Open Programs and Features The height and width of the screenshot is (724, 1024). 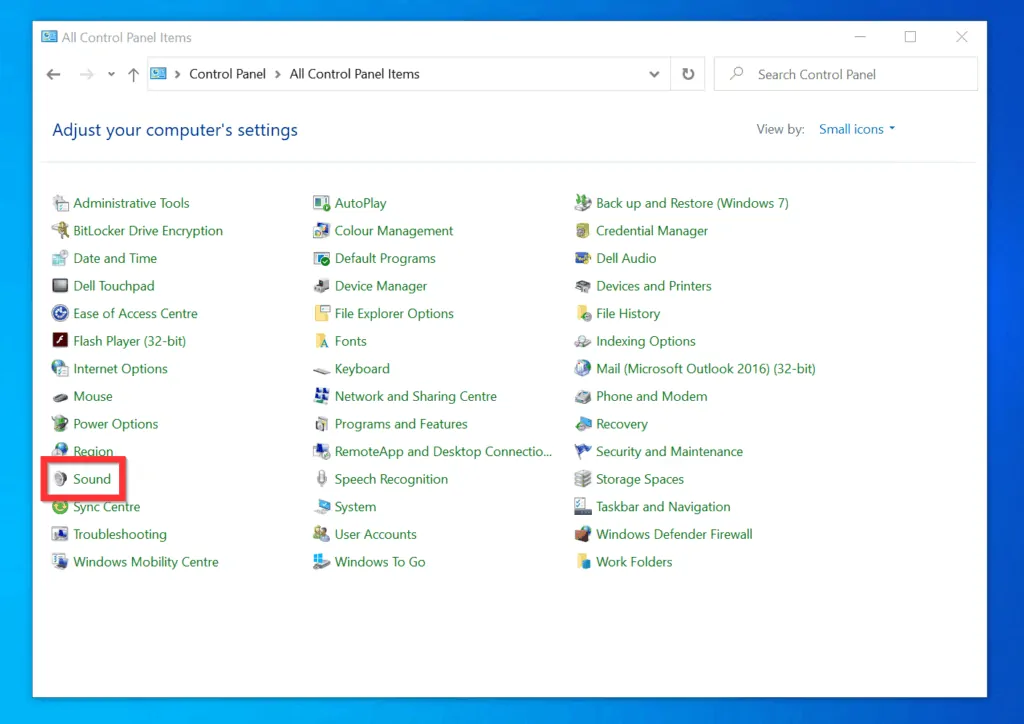[401, 423]
